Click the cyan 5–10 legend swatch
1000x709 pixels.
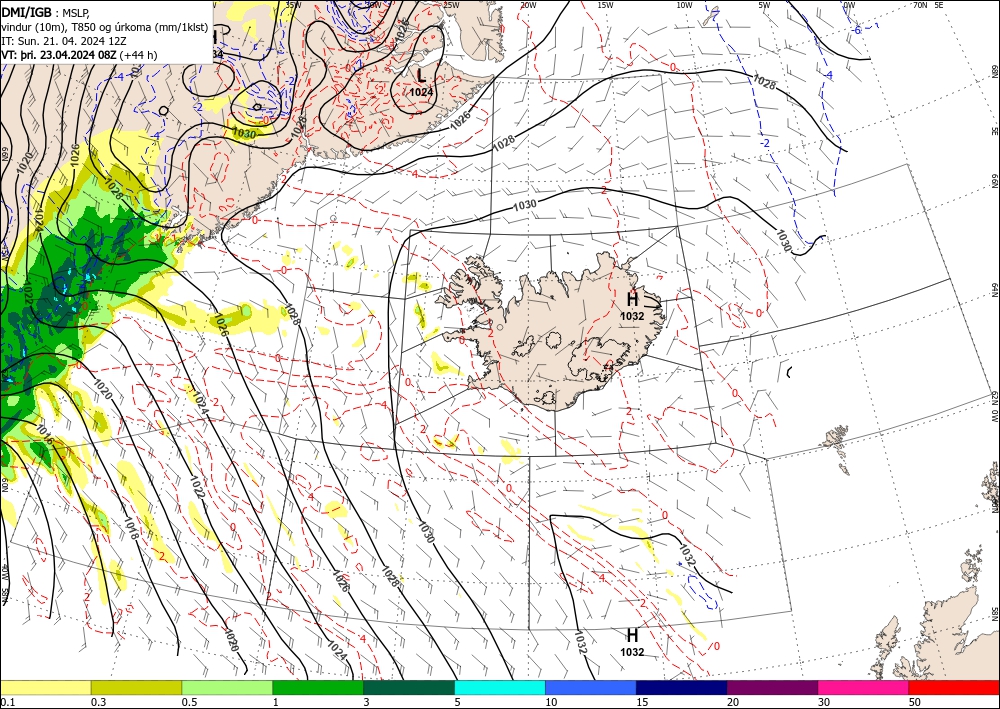(500, 687)
